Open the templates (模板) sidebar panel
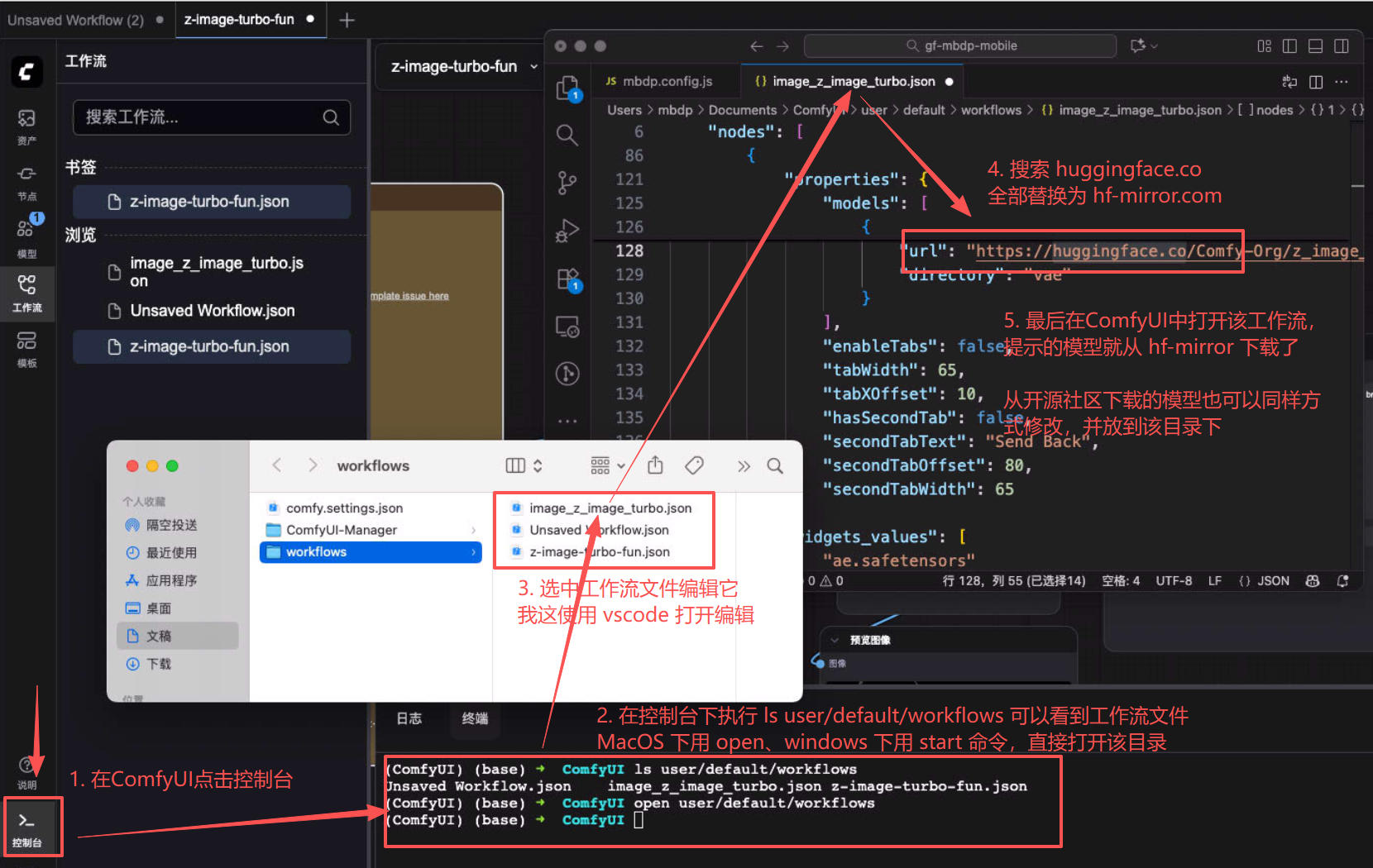This screenshot has height=868, width=1373. point(26,348)
